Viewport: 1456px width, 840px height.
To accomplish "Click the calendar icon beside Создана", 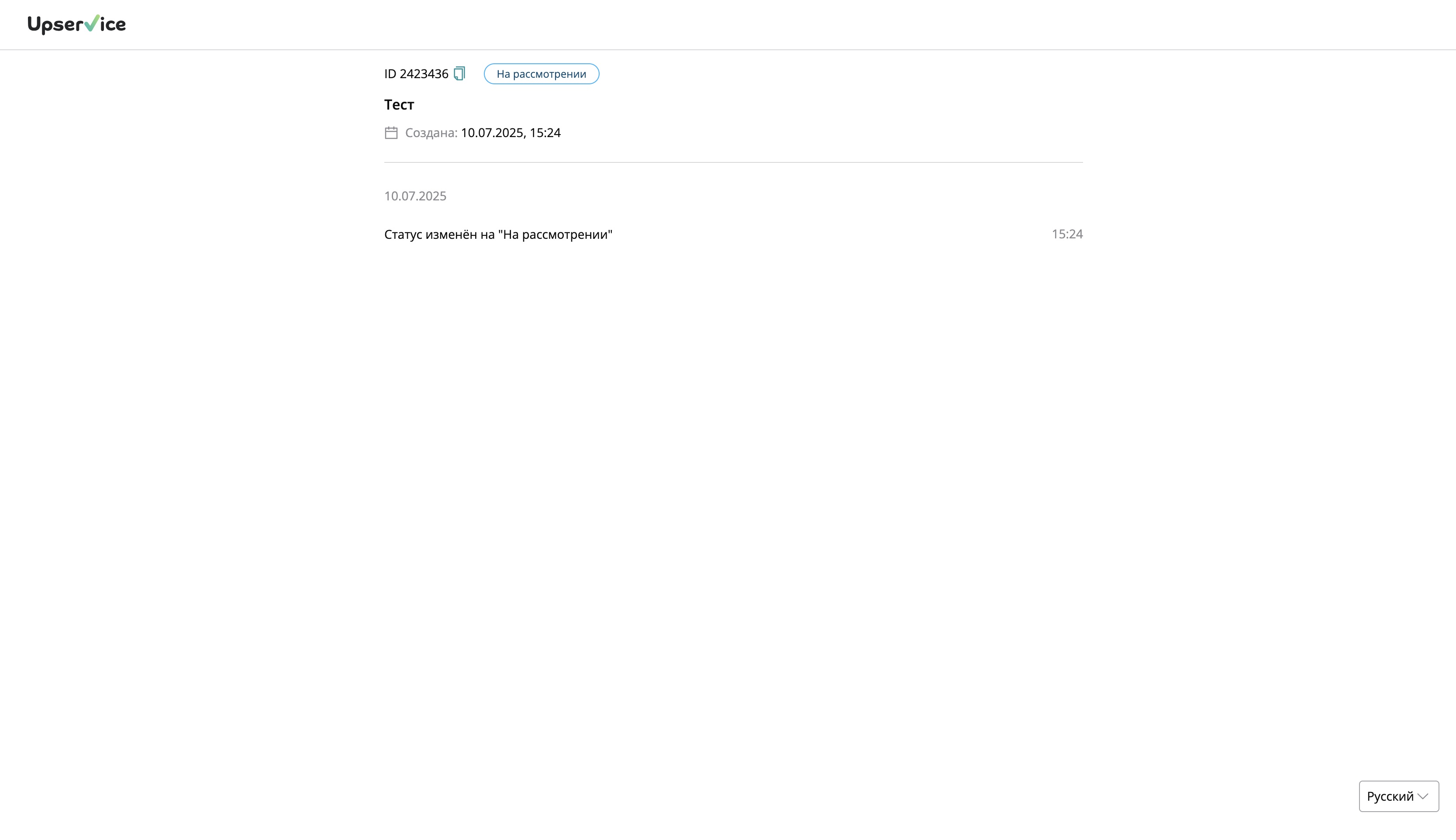I will click(391, 133).
